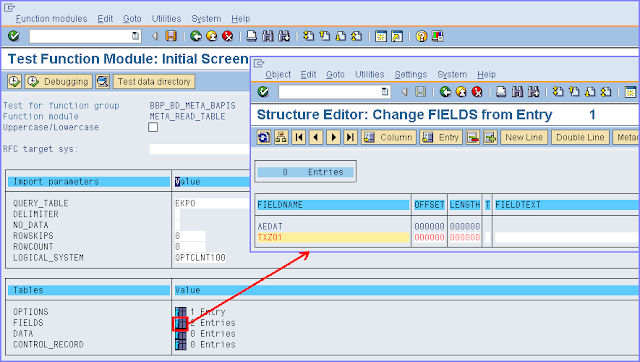Screen dimensions: 640x362
Task: Open Edit menu in main window
Action: pos(105,19)
